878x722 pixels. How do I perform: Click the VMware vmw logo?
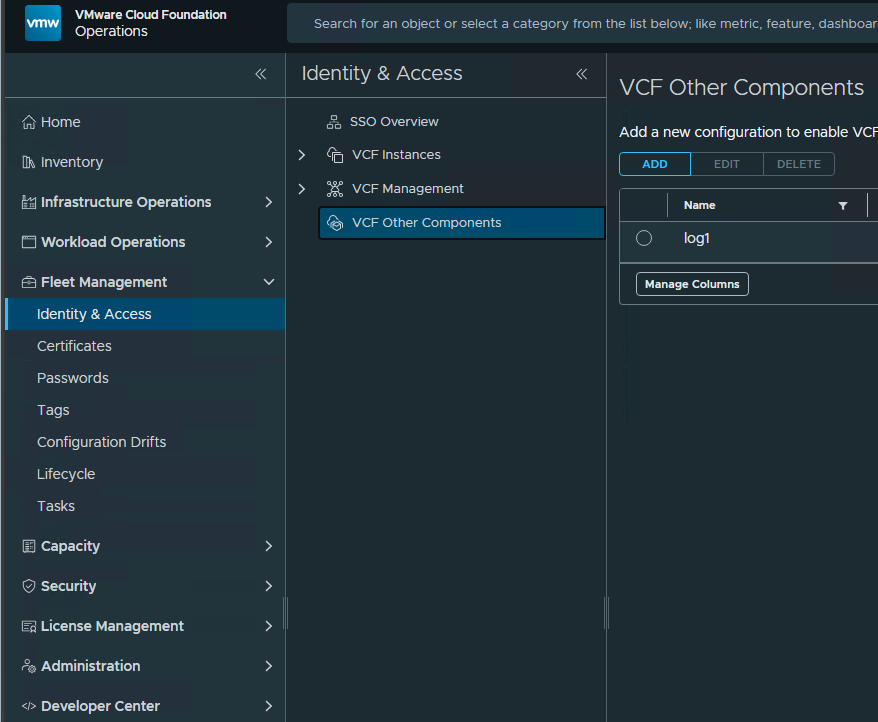[43, 23]
